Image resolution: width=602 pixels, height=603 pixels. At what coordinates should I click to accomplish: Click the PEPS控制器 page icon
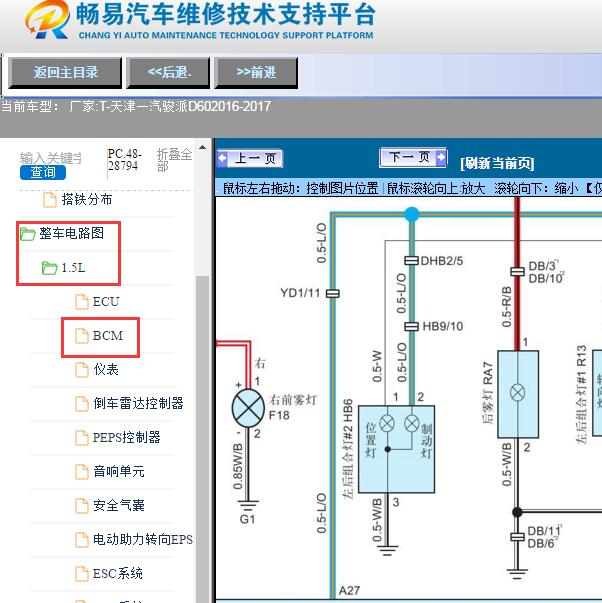[x=82, y=438]
